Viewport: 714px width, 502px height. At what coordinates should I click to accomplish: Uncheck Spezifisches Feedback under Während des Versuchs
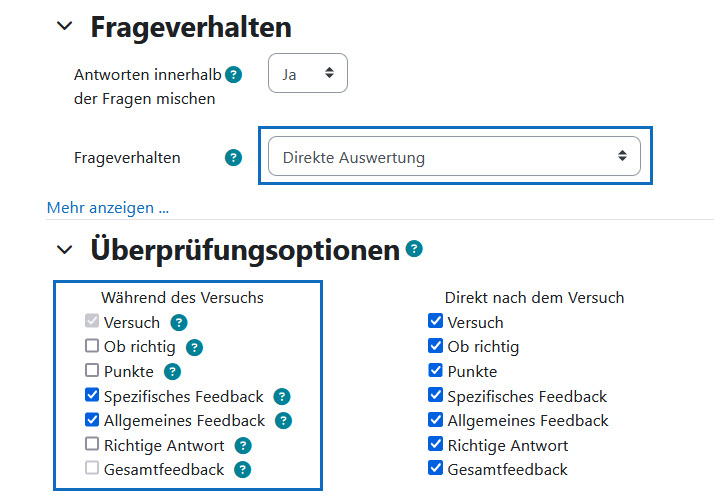[x=92, y=395]
